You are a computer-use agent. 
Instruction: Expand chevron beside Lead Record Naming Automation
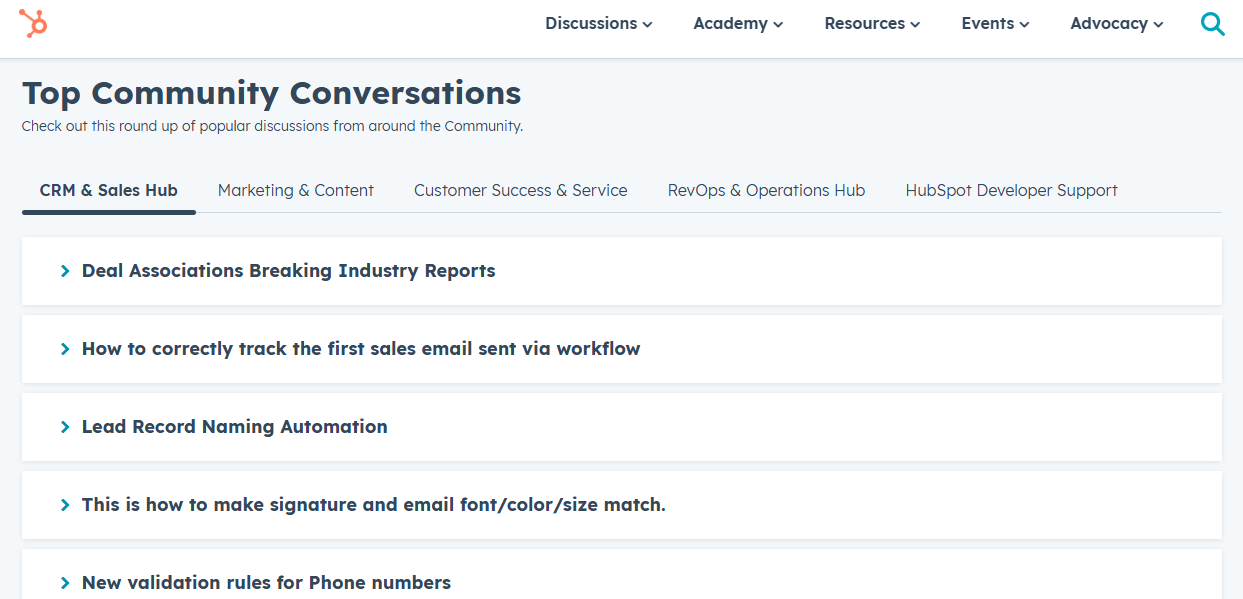click(65, 427)
